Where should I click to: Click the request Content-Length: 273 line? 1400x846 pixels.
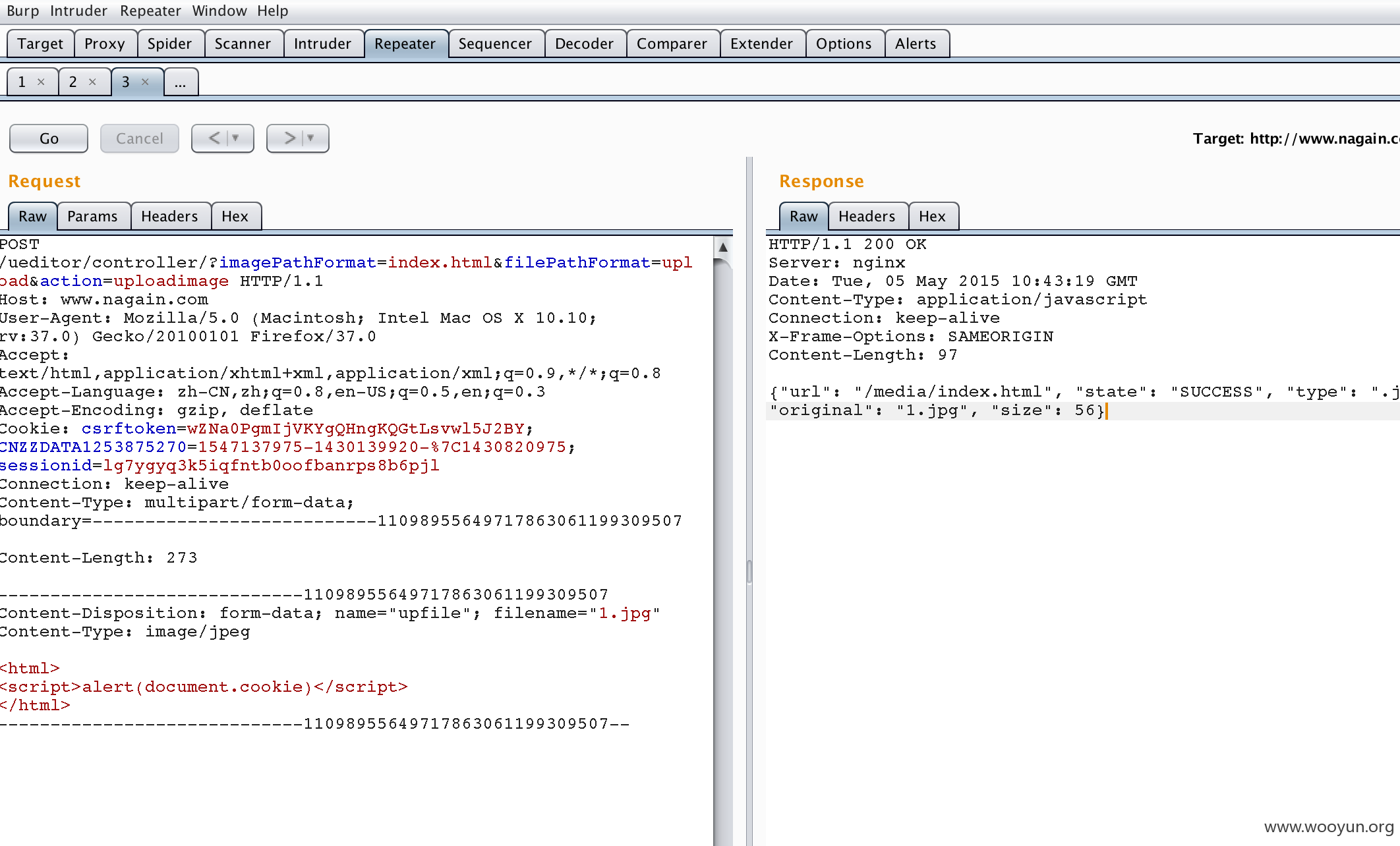[99, 557]
